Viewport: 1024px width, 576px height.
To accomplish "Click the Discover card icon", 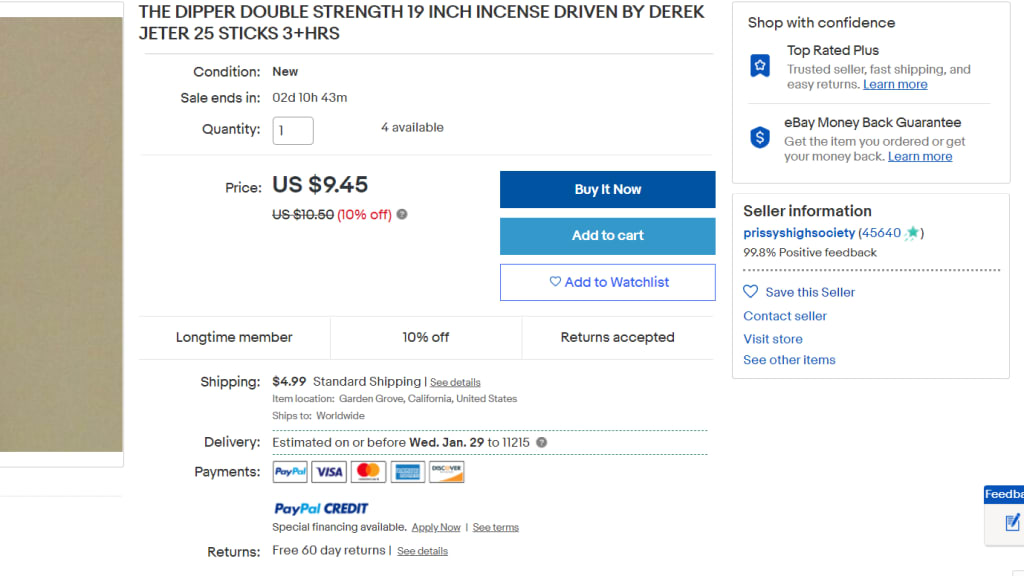I will pos(446,472).
